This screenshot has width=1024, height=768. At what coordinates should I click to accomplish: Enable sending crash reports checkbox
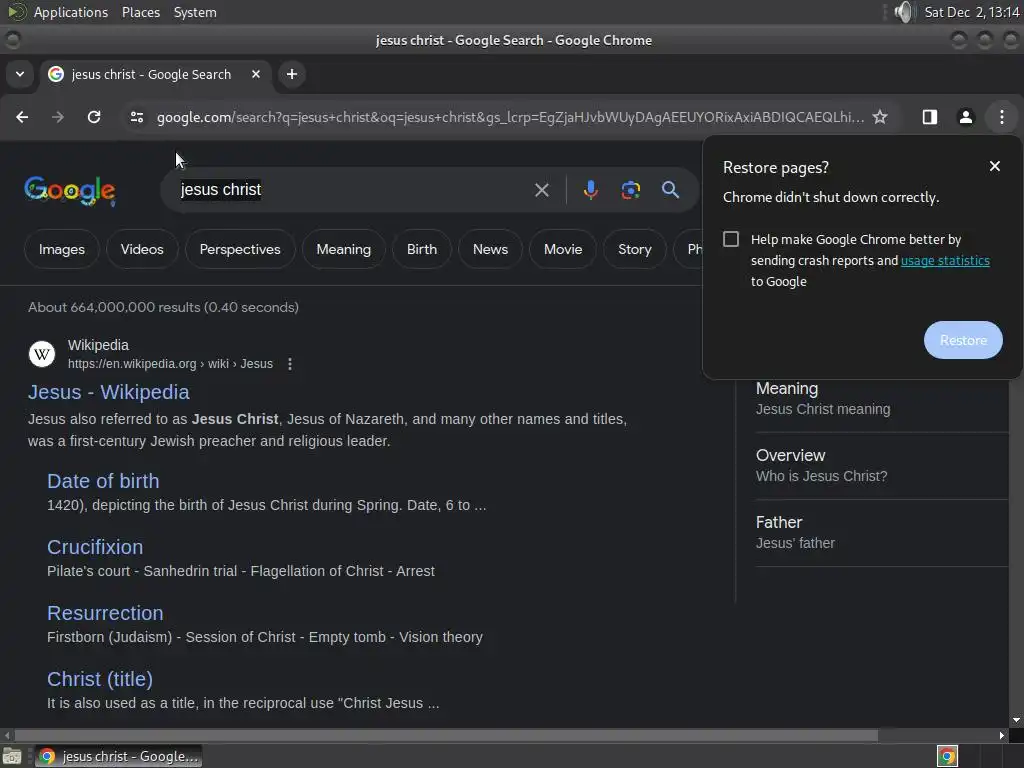click(x=731, y=239)
